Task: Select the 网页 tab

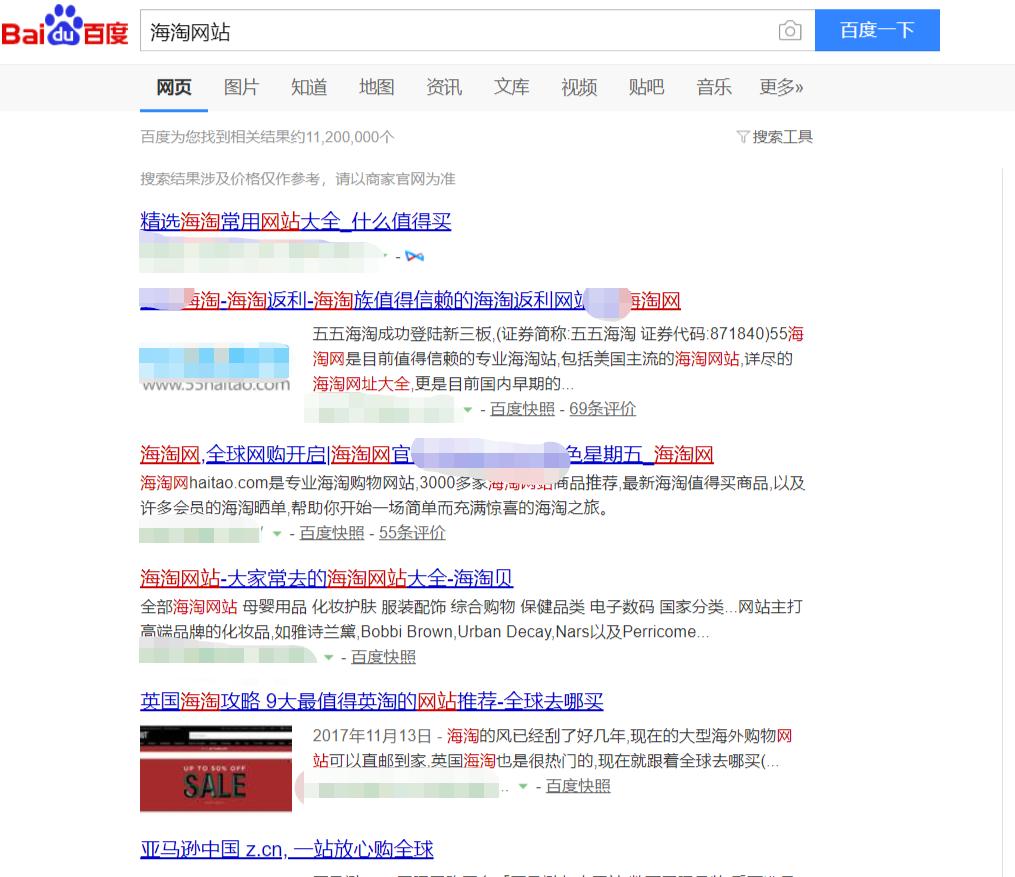Action: tap(173, 87)
